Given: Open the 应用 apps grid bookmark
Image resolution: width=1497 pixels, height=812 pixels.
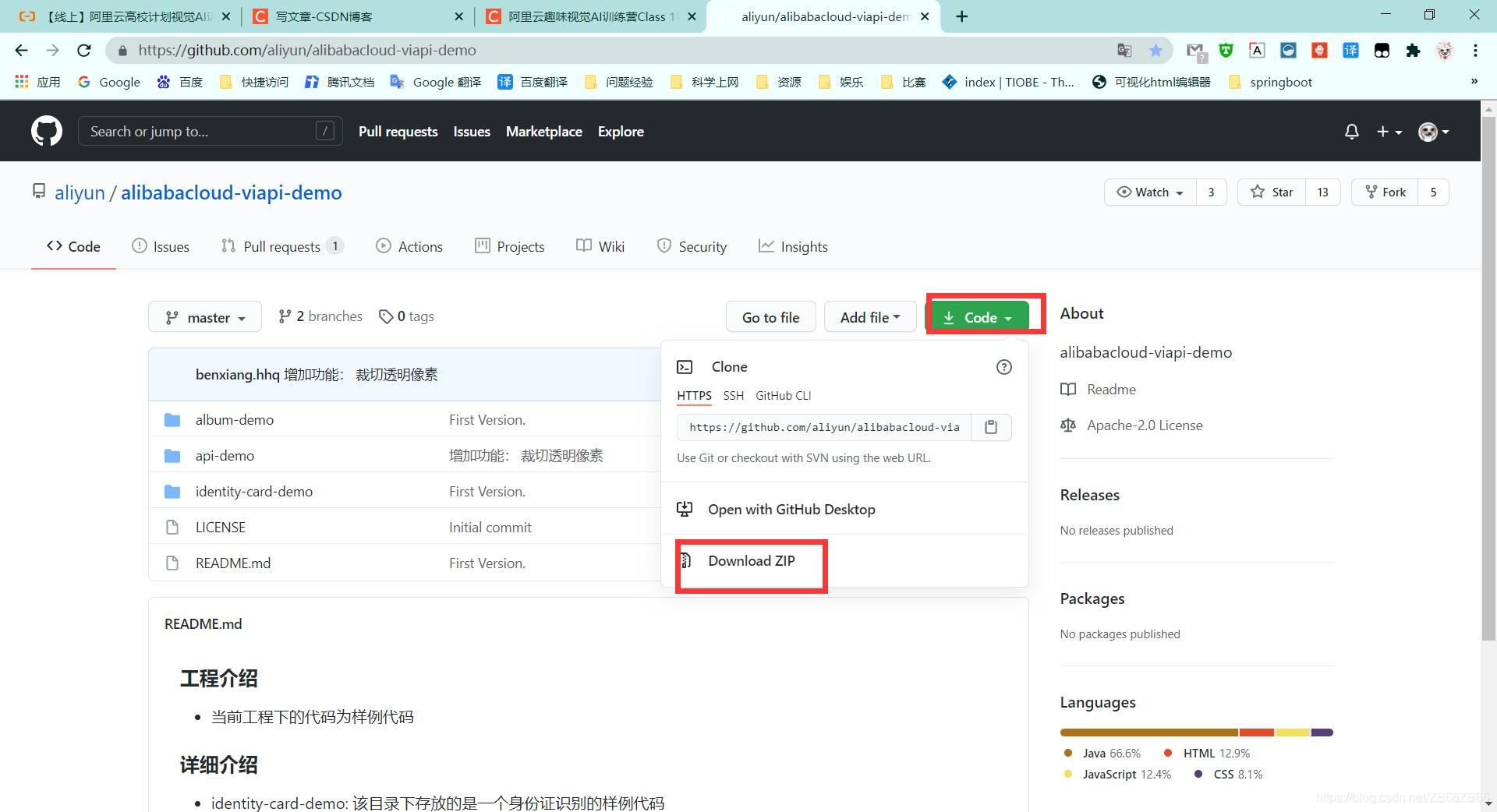Looking at the screenshot, I should (x=37, y=82).
